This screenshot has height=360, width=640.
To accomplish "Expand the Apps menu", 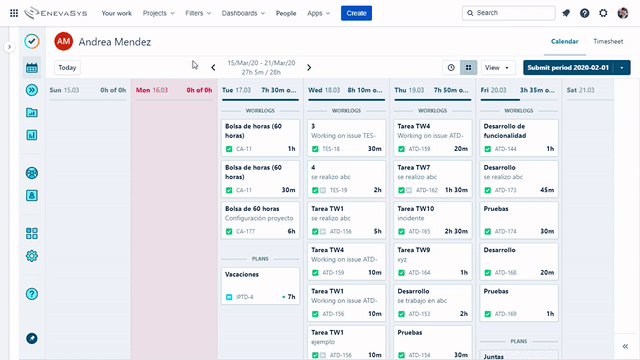I will (x=318, y=13).
